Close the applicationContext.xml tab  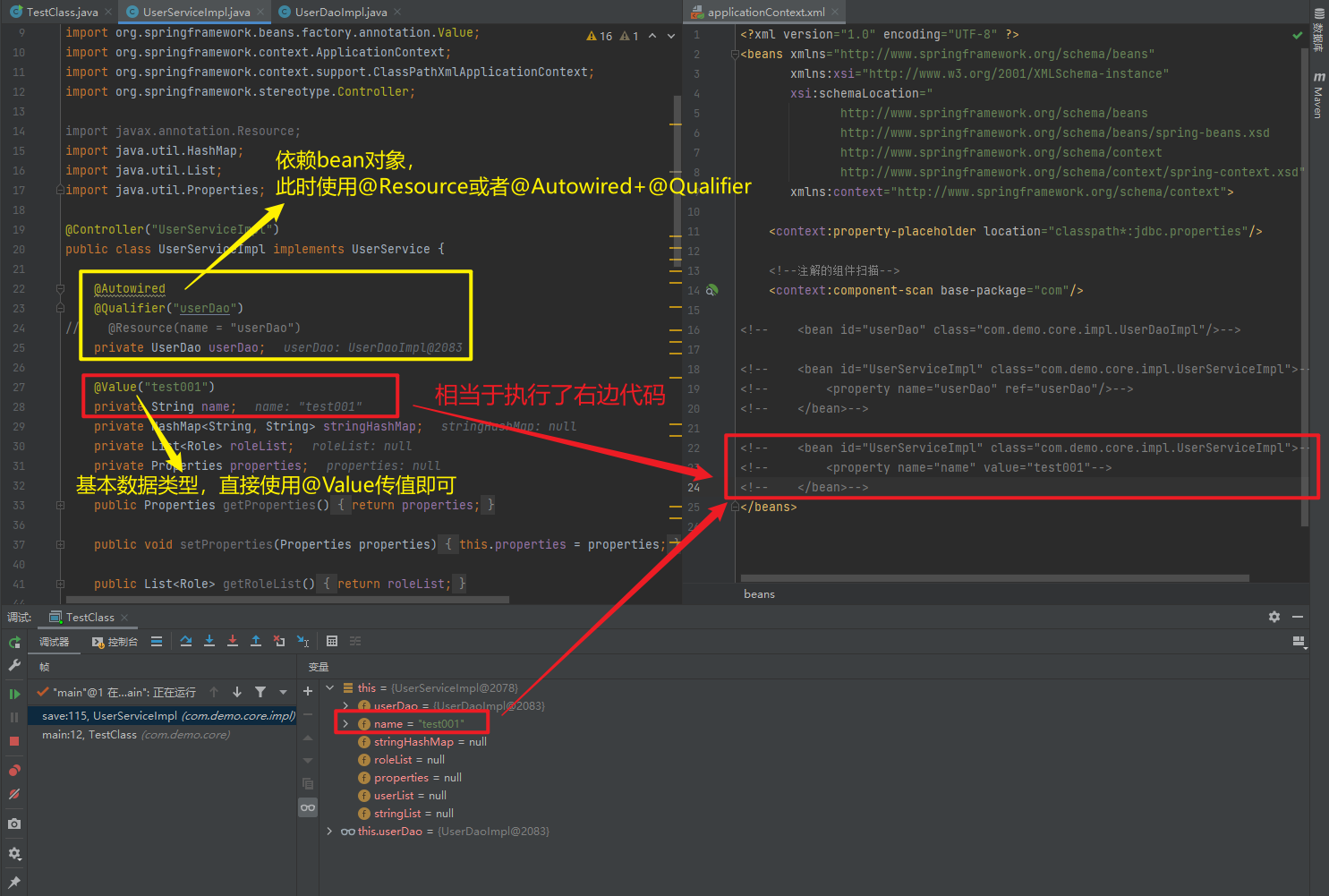coord(835,12)
